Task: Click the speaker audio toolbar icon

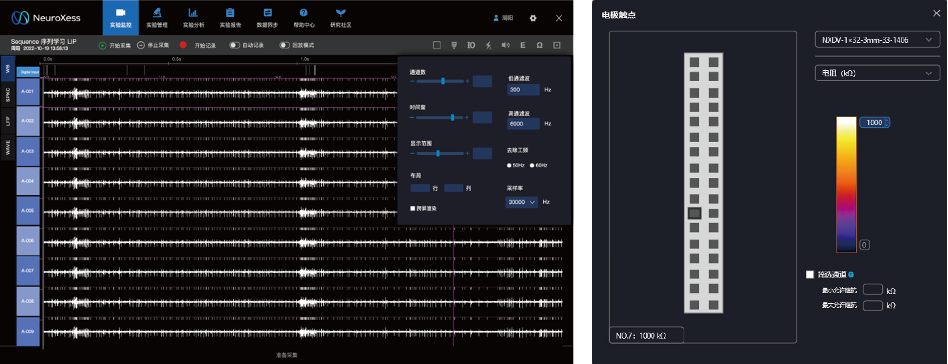Action: (x=505, y=45)
